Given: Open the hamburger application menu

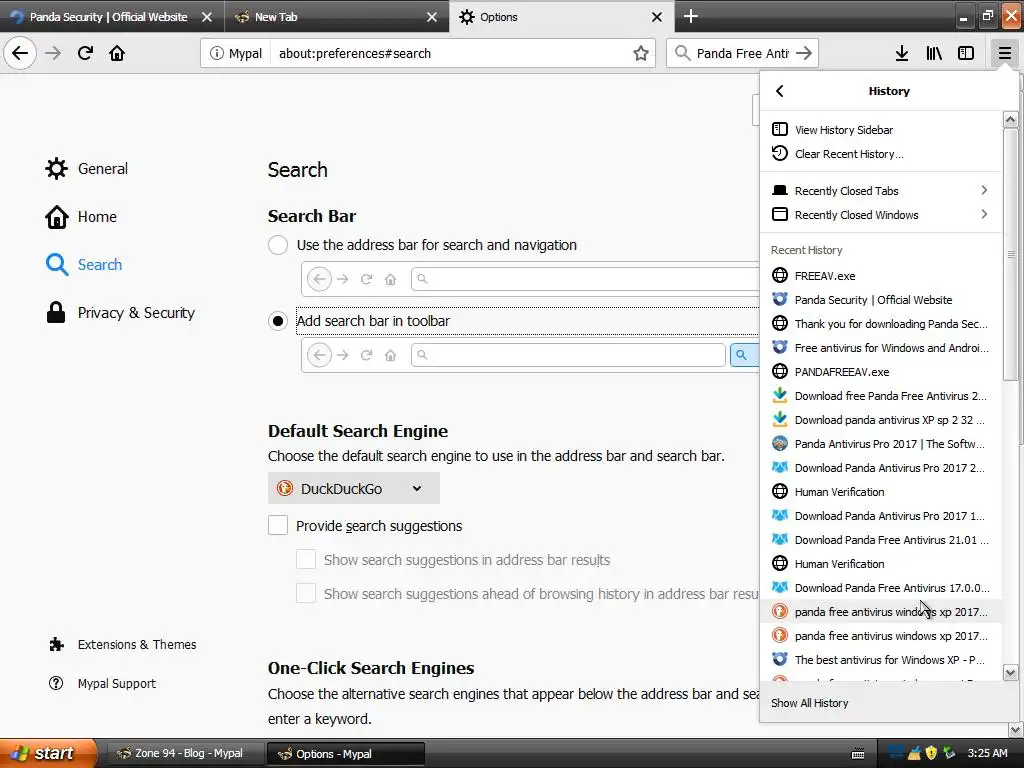Looking at the screenshot, I should point(1004,53).
